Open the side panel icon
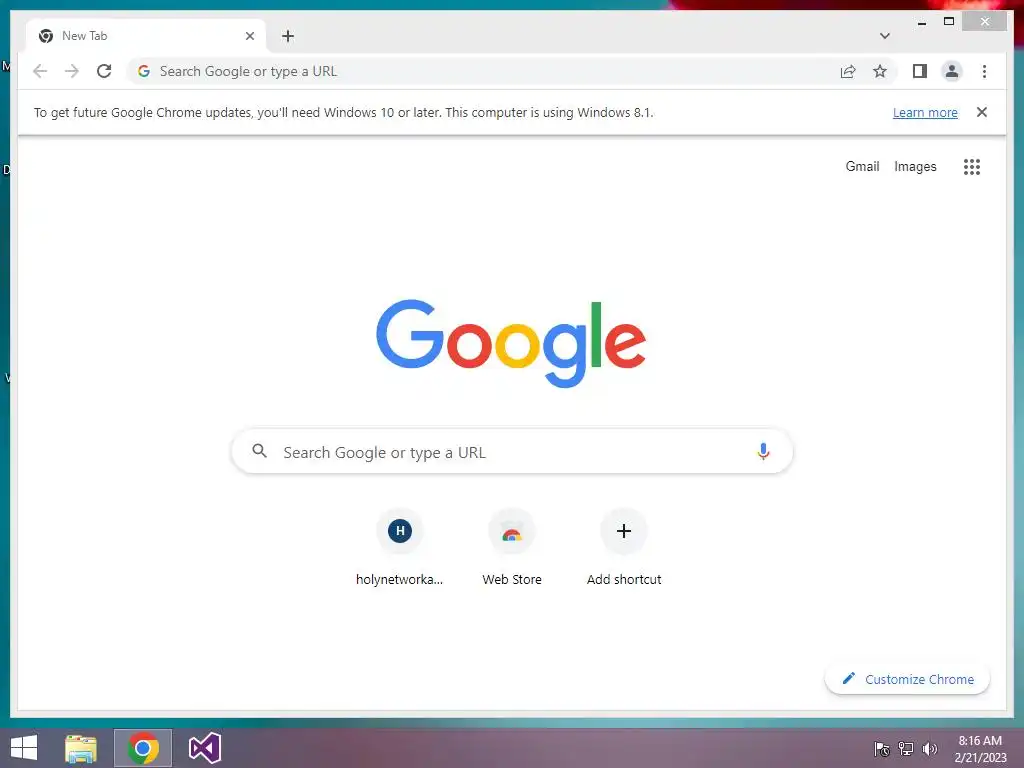The height and width of the screenshot is (768, 1024). 920,71
